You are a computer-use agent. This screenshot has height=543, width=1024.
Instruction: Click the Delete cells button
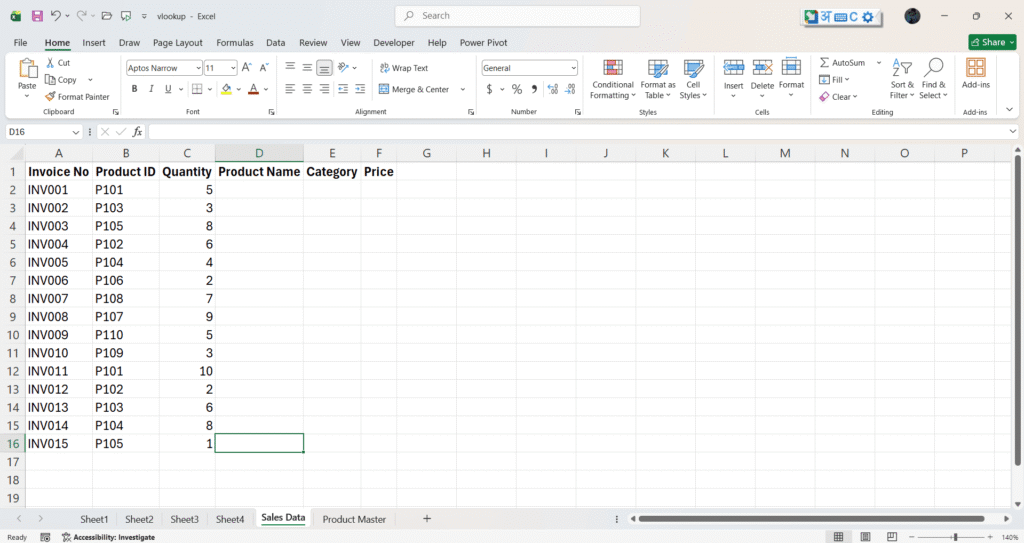(762, 78)
